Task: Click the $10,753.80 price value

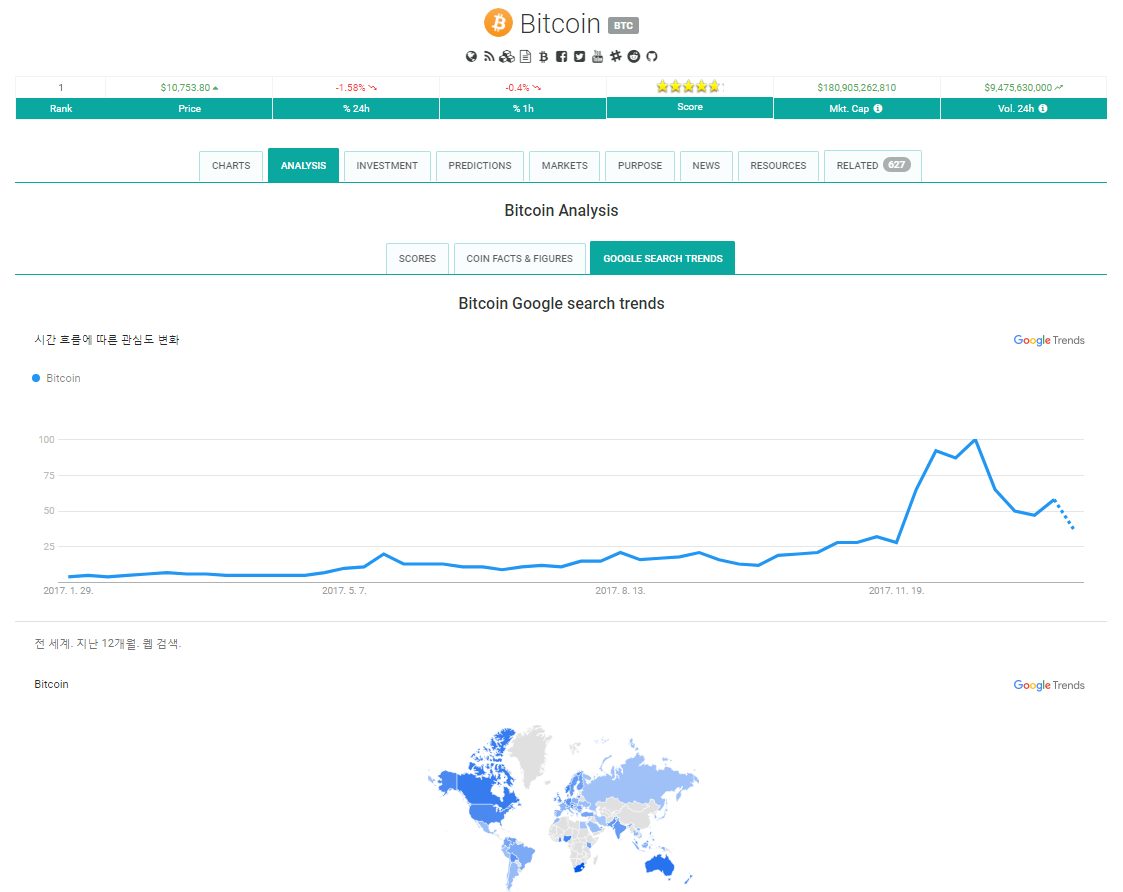Action: (185, 87)
